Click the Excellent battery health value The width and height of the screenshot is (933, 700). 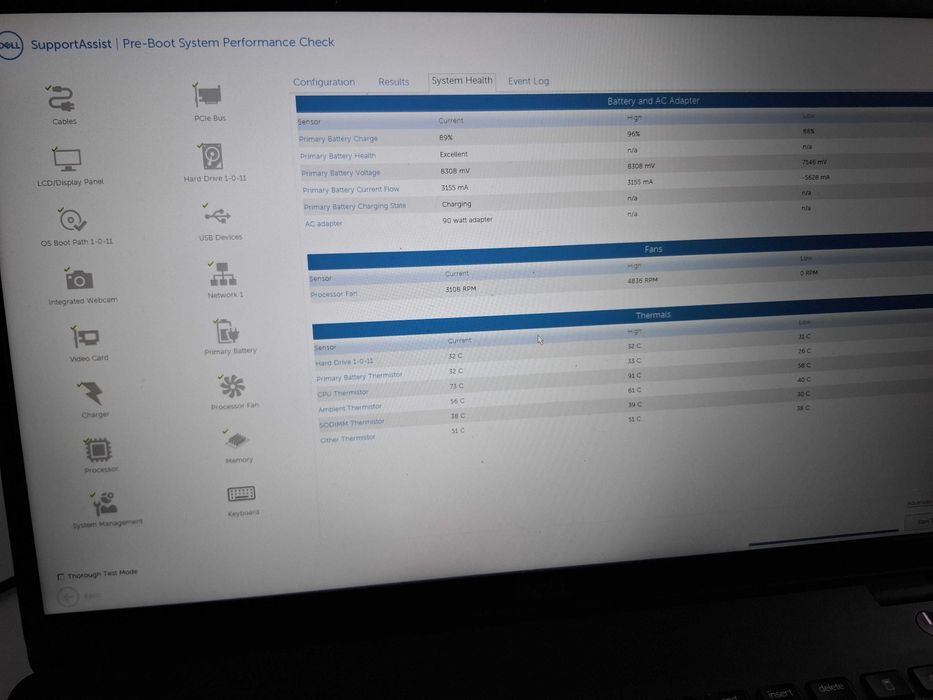point(453,154)
